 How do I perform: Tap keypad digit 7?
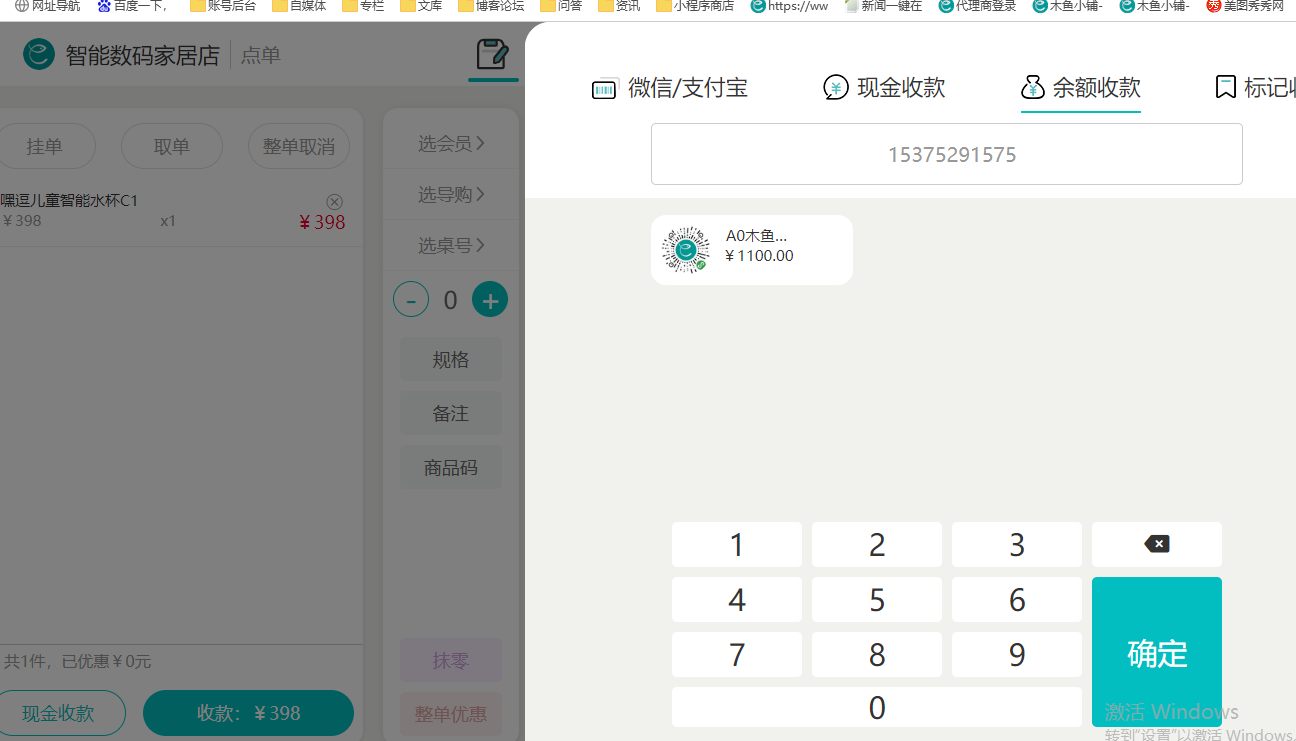pos(737,654)
